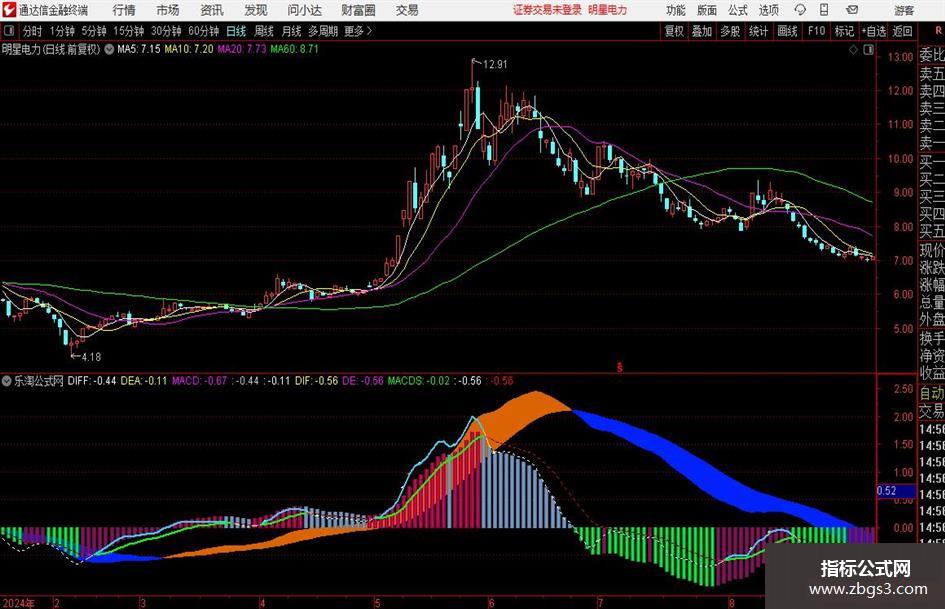Toggle the right panel icon near price axis
This screenshot has width=945, height=609.
tap(868, 50)
